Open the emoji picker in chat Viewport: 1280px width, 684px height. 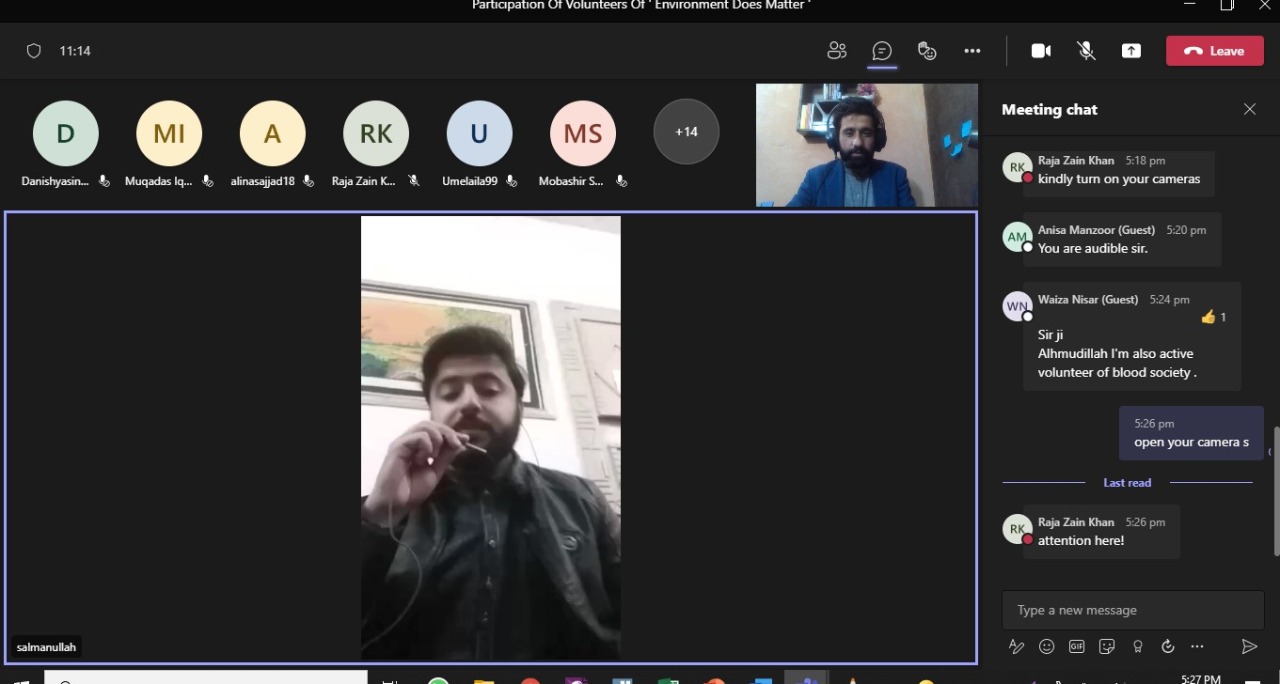point(1046,647)
